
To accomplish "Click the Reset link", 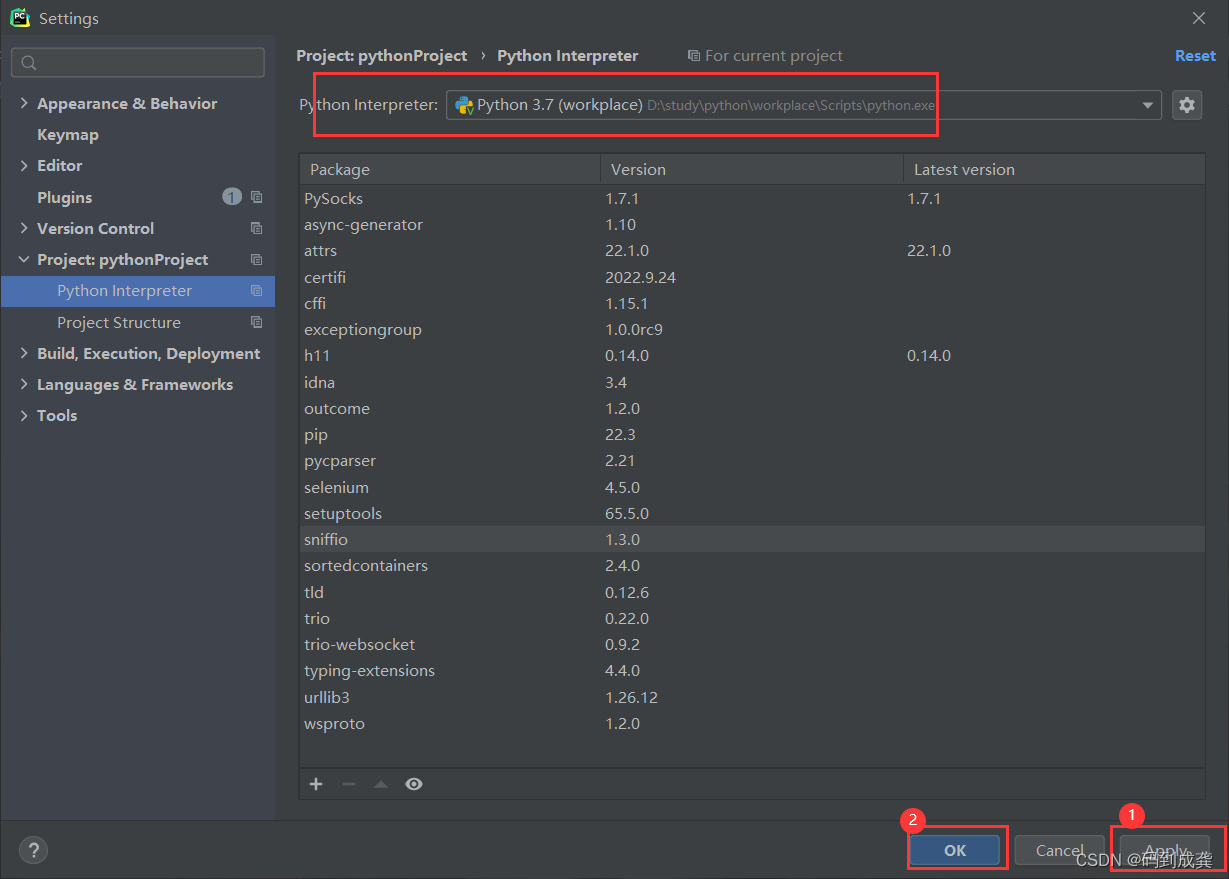I will coord(1195,56).
